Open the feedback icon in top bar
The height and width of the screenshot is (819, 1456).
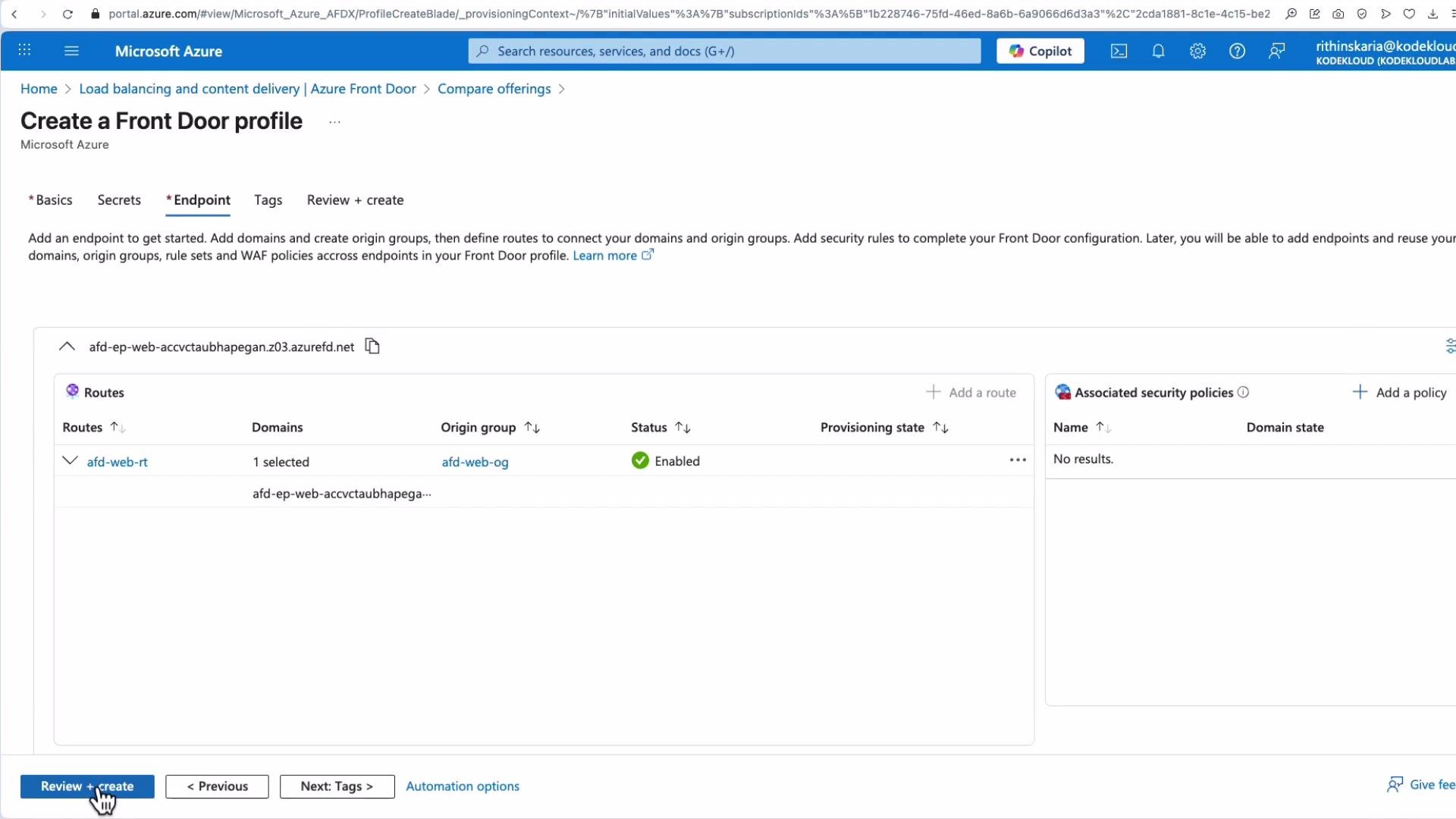pos(1276,51)
